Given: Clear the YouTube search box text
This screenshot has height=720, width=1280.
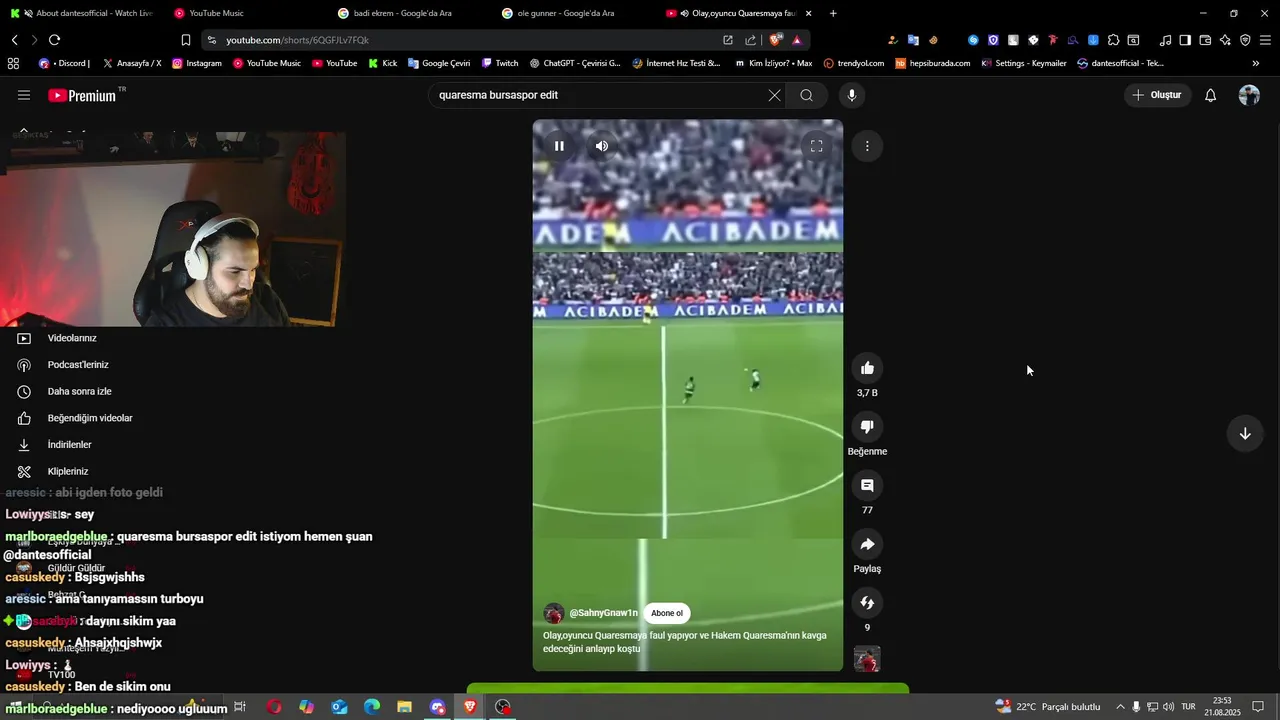Looking at the screenshot, I should click(x=774, y=95).
